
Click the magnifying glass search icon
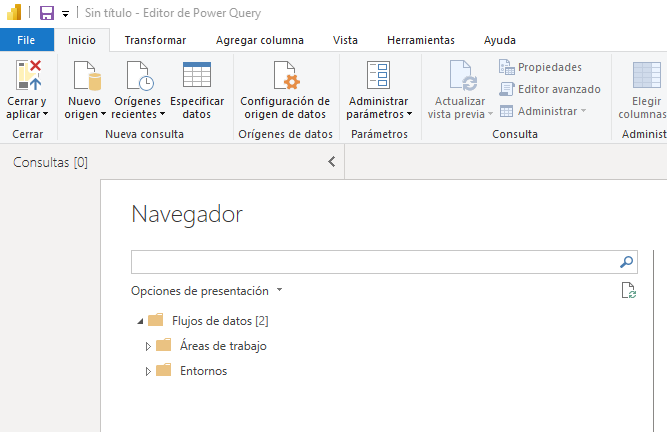[627, 262]
